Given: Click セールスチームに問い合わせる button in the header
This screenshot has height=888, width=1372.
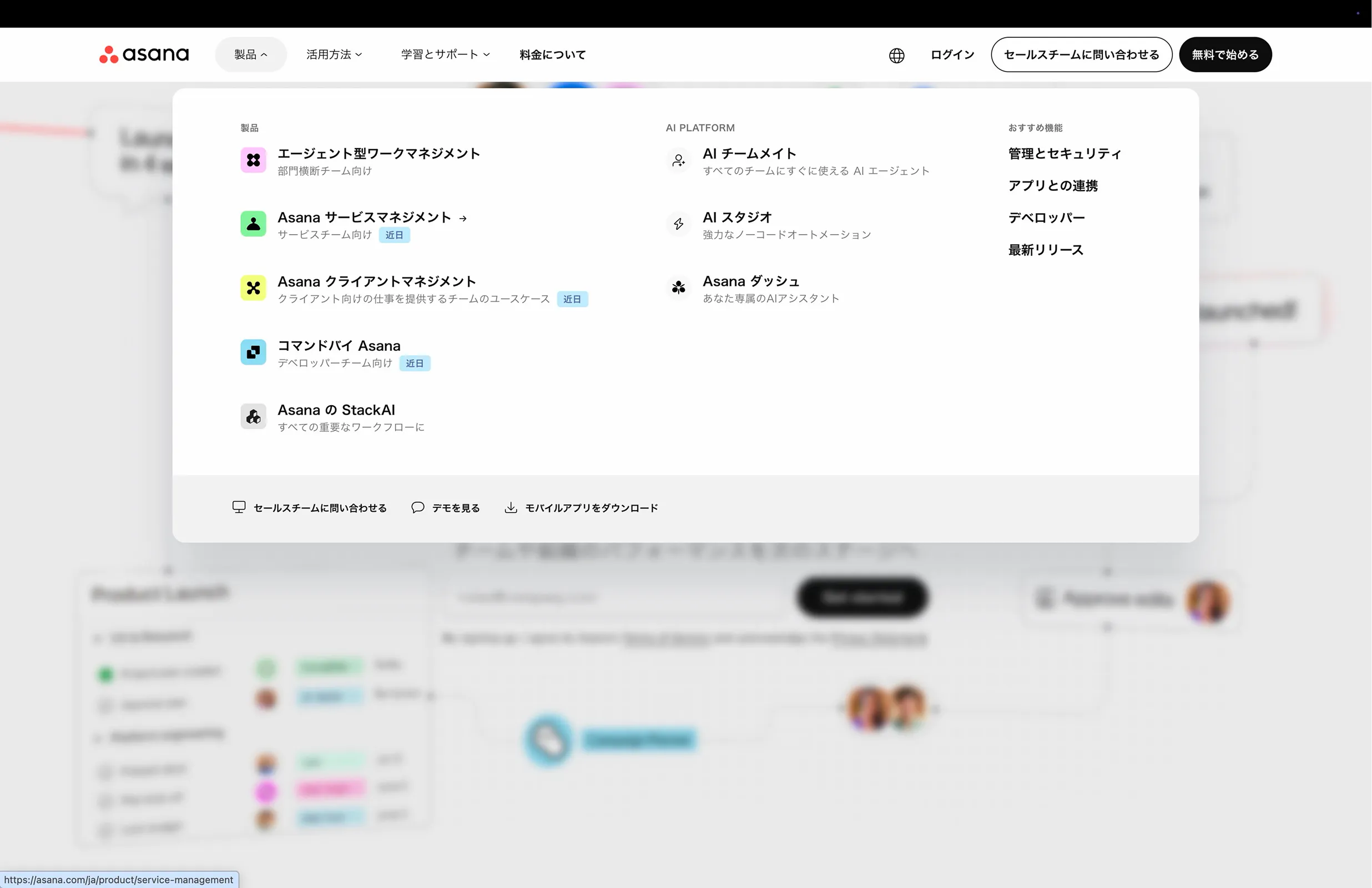Looking at the screenshot, I should click(1082, 55).
